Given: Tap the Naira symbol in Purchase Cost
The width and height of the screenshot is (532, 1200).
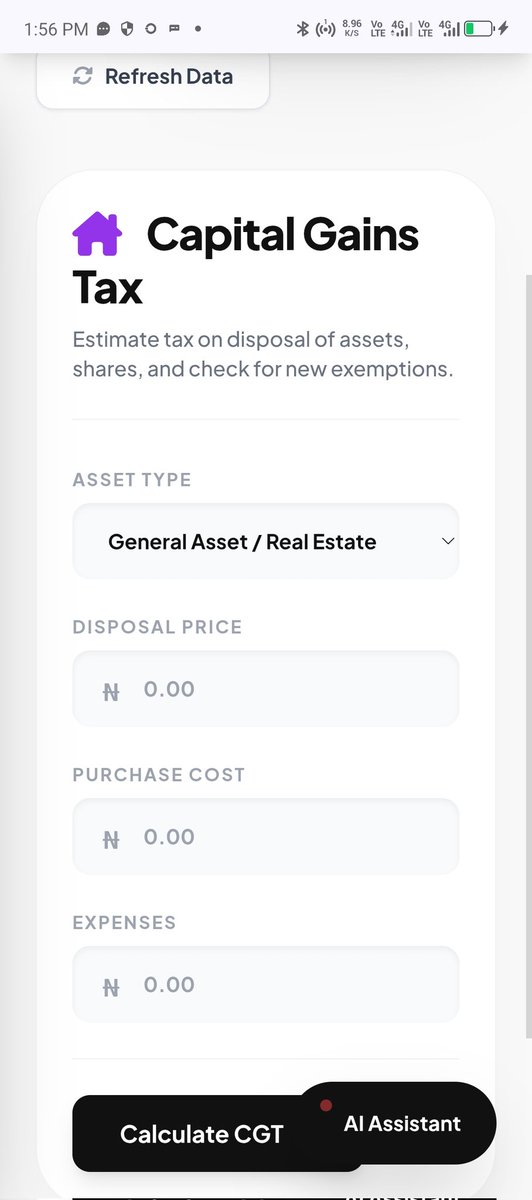Looking at the screenshot, I should click(111, 838).
